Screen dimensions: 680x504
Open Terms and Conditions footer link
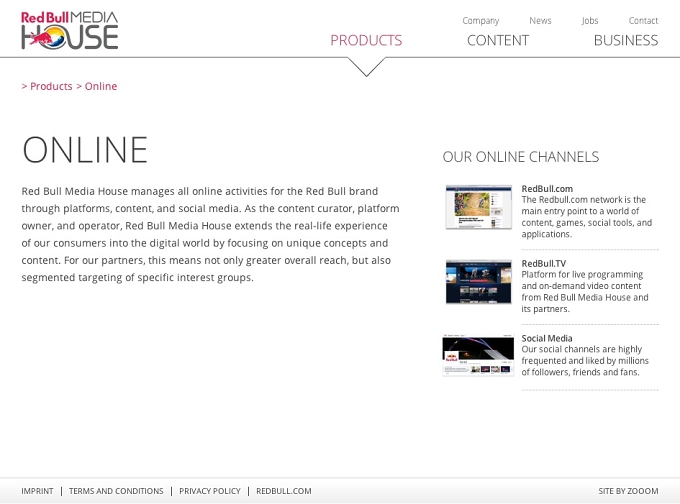pyautogui.click(x=116, y=491)
